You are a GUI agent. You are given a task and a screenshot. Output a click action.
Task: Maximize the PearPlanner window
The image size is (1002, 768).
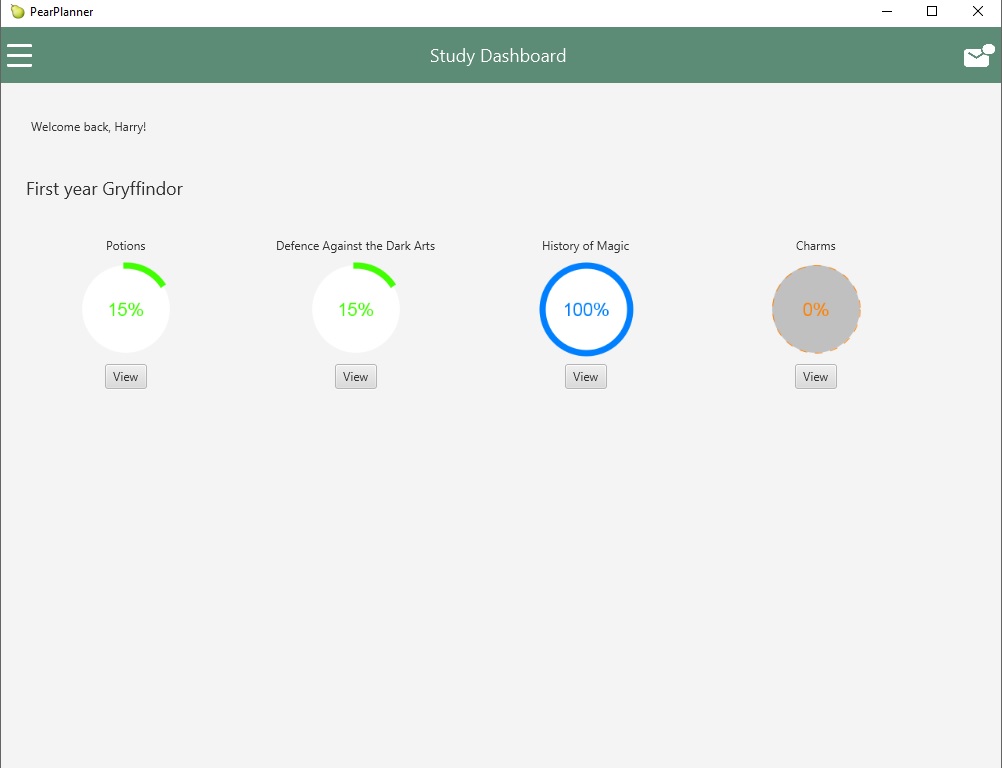pyautogui.click(x=932, y=12)
